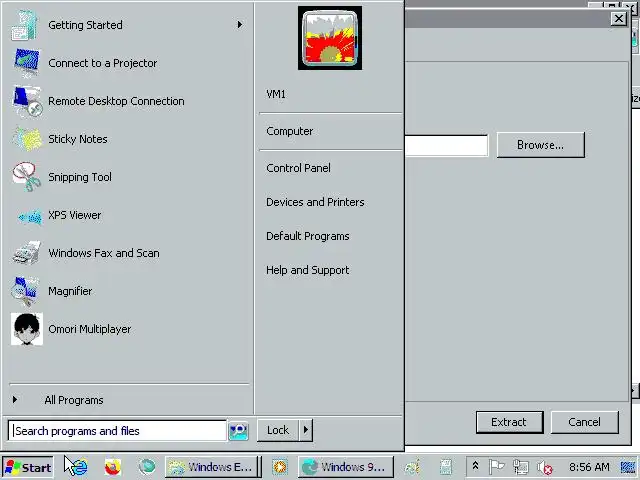Image resolution: width=640 pixels, height=480 pixels.
Task: Expand the Getting Started submenu arrow
Action: click(240, 25)
